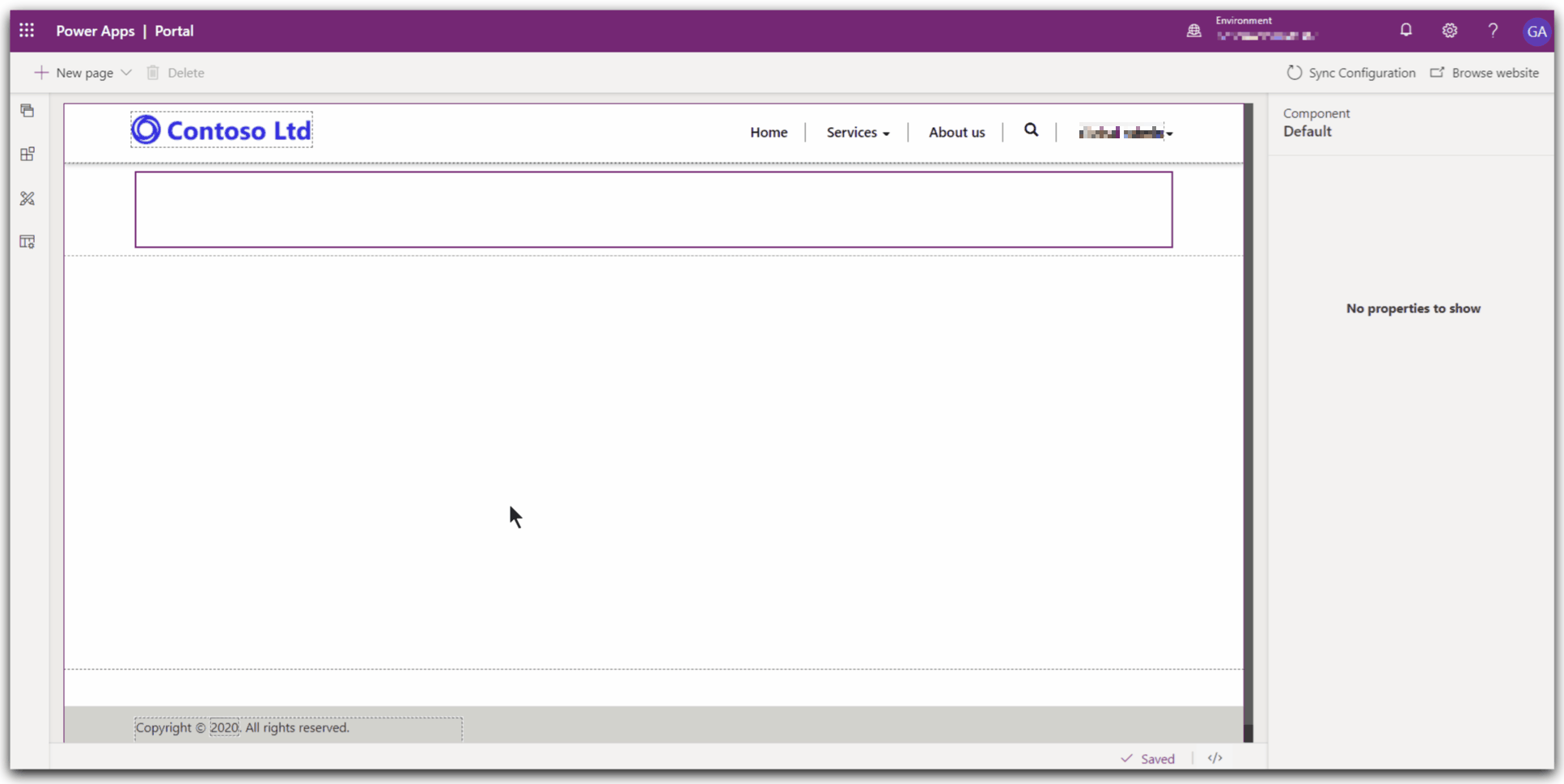Open the Templates sidebar icon

coord(28,242)
